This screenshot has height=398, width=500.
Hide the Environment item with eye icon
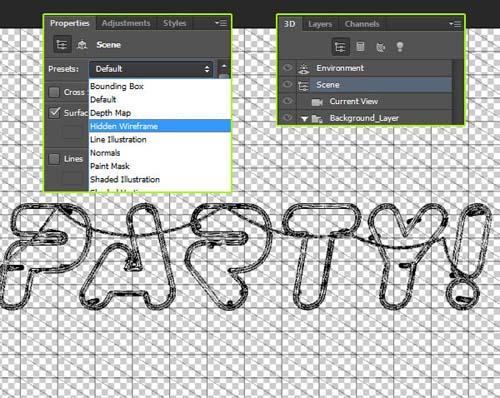[x=287, y=68]
